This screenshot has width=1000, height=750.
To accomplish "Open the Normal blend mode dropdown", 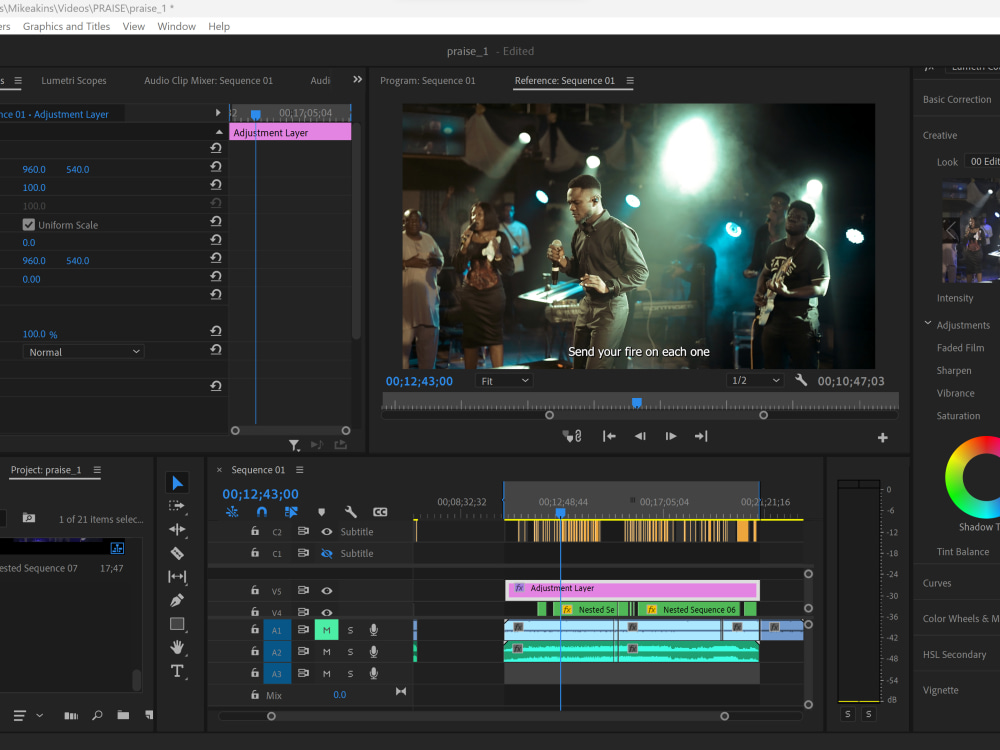I will click(83, 351).
